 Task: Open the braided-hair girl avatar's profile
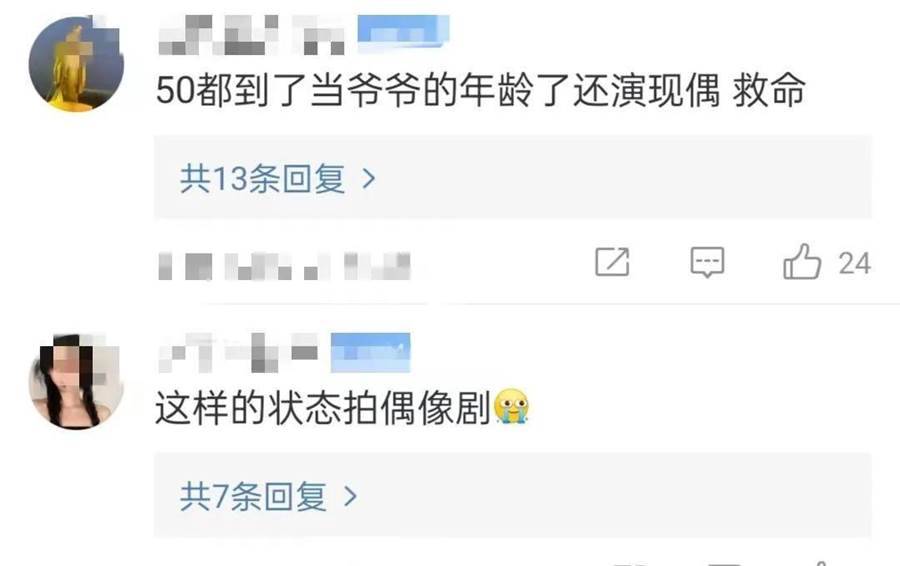[76, 381]
